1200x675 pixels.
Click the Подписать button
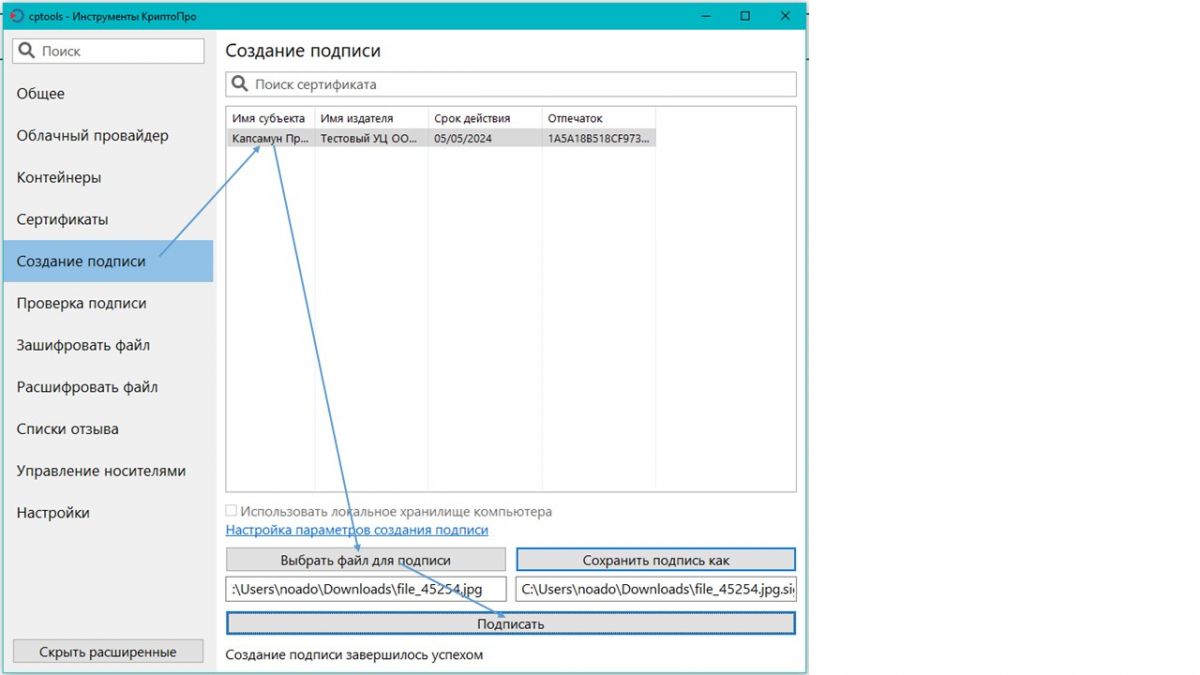511,623
